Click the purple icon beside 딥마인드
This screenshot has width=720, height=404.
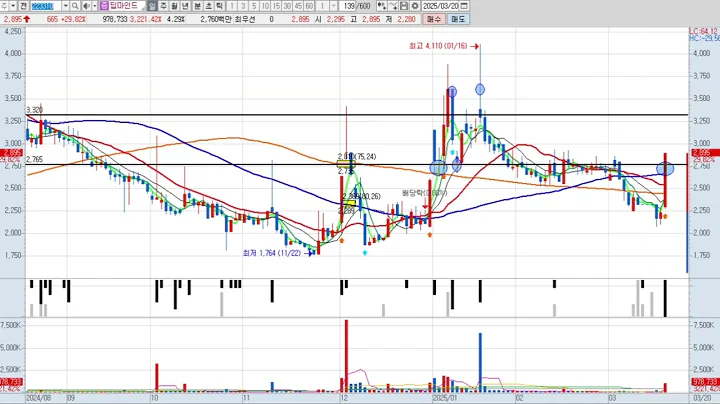point(104,6)
